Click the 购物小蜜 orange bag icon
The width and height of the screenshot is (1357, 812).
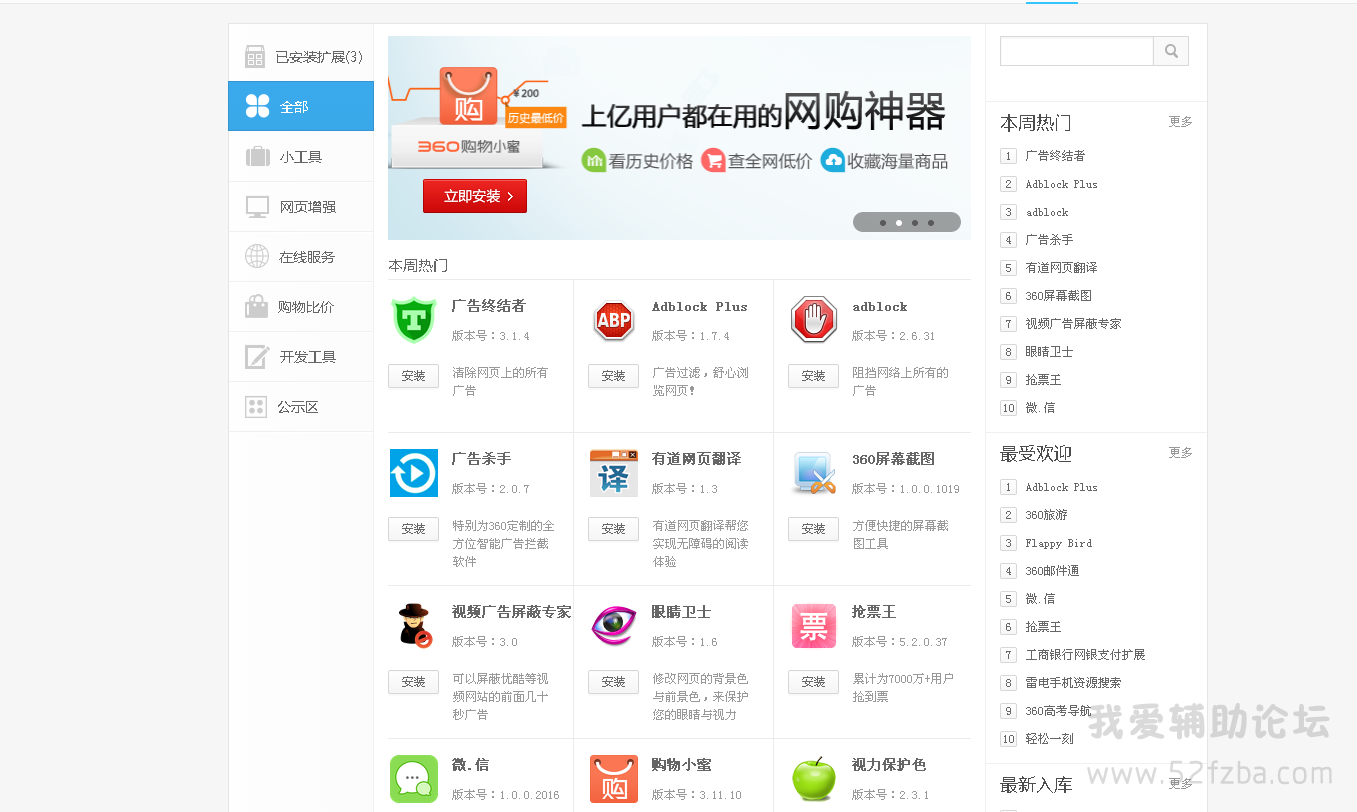pos(614,779)
